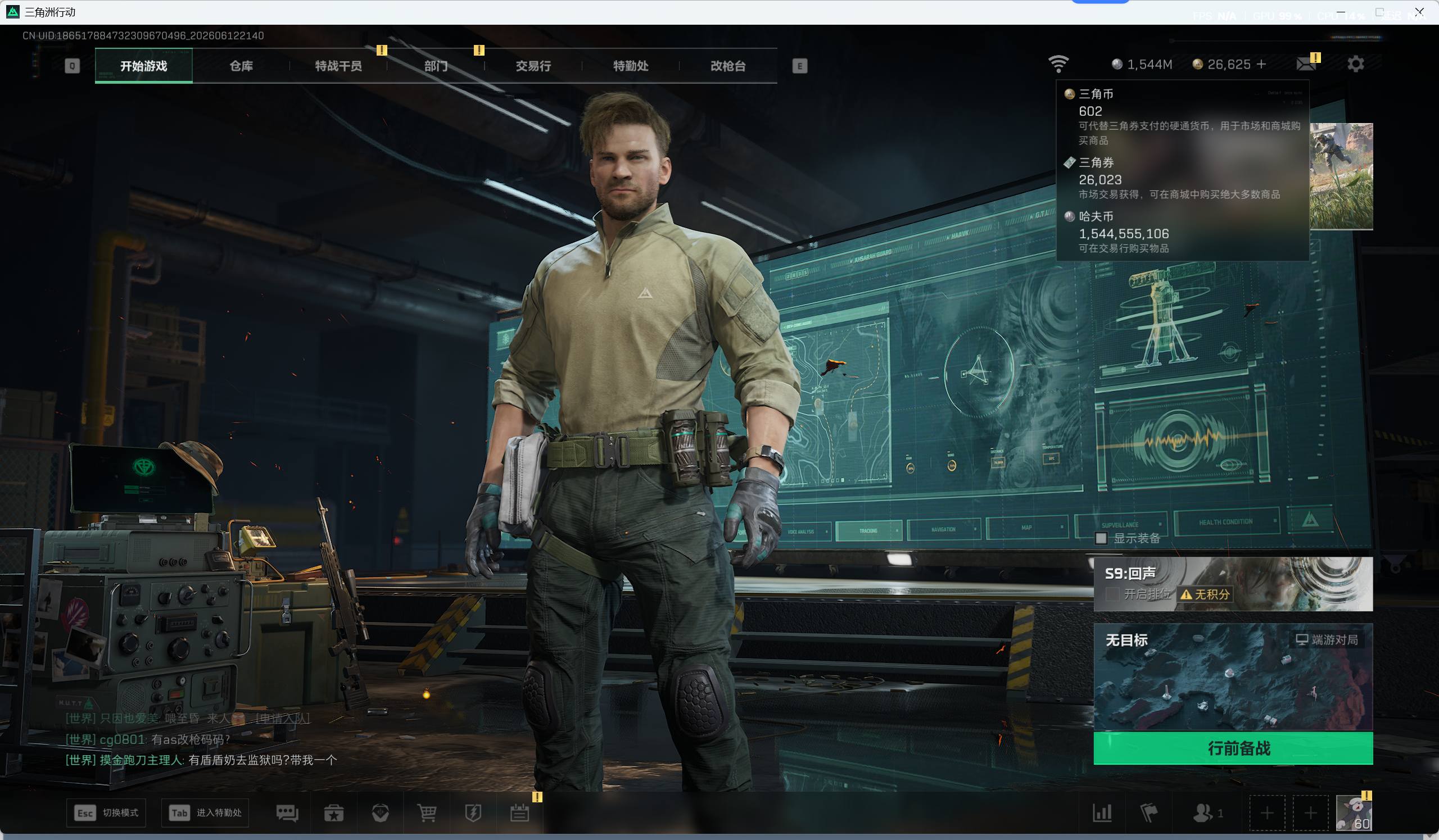Click player name 摸金跑刀主理人 in chat

tap(141, 760)
